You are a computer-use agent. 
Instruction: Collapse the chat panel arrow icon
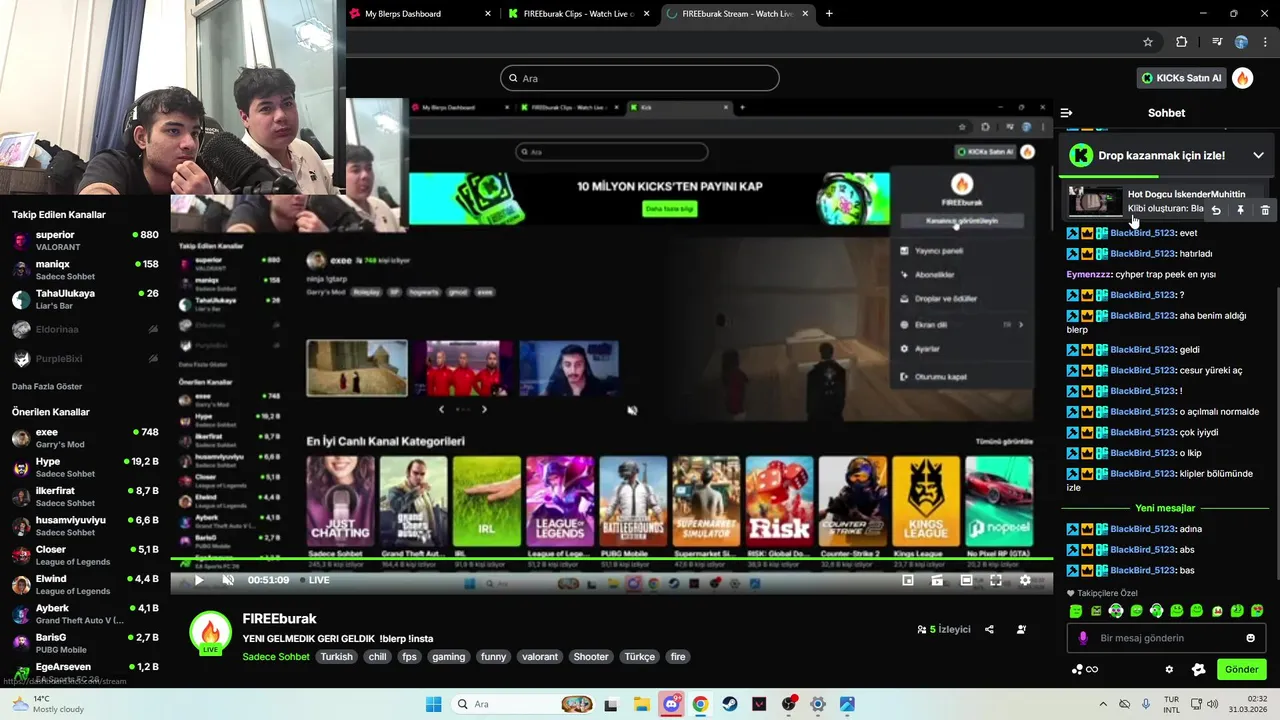click(x=1066, y=113)
